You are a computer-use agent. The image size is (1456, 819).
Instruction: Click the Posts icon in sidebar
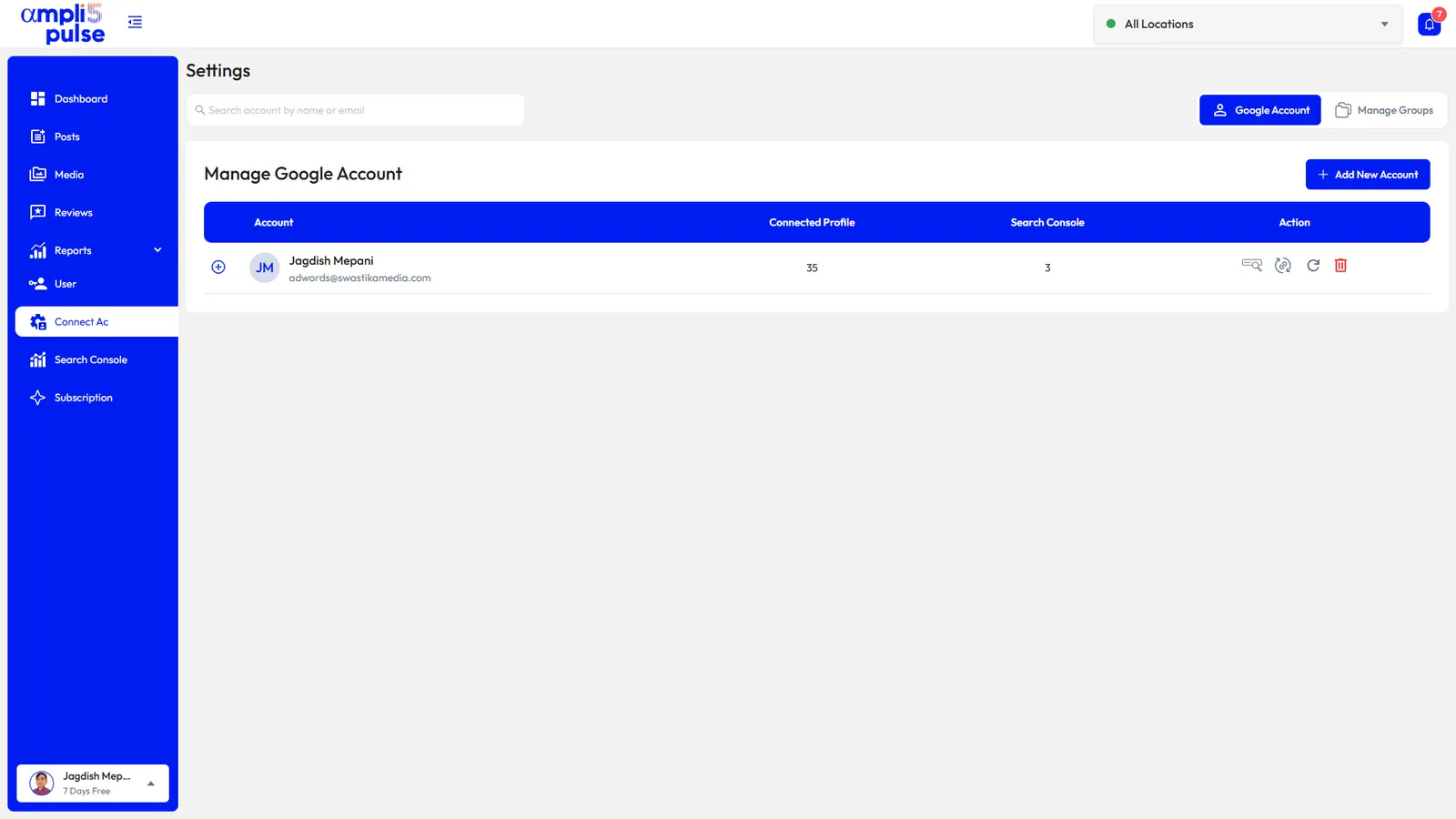(x=37, y=136)
